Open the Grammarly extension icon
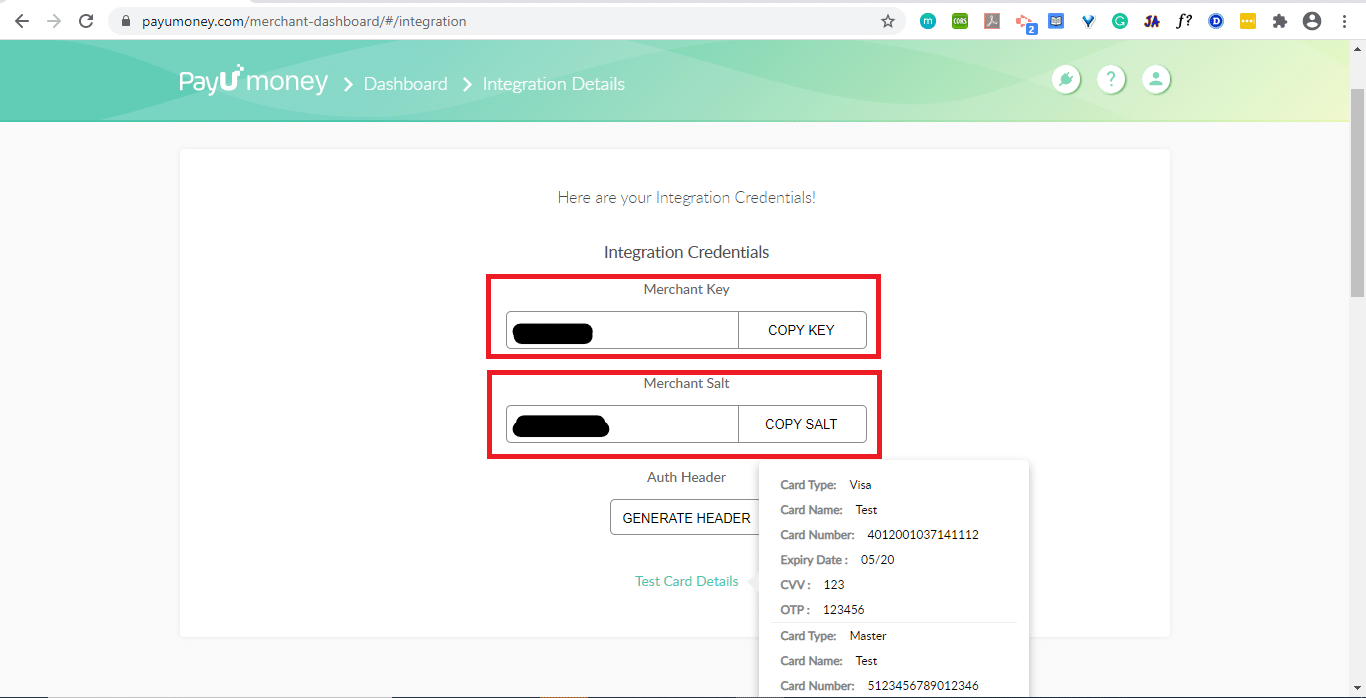 click(x=1120, y=21)
